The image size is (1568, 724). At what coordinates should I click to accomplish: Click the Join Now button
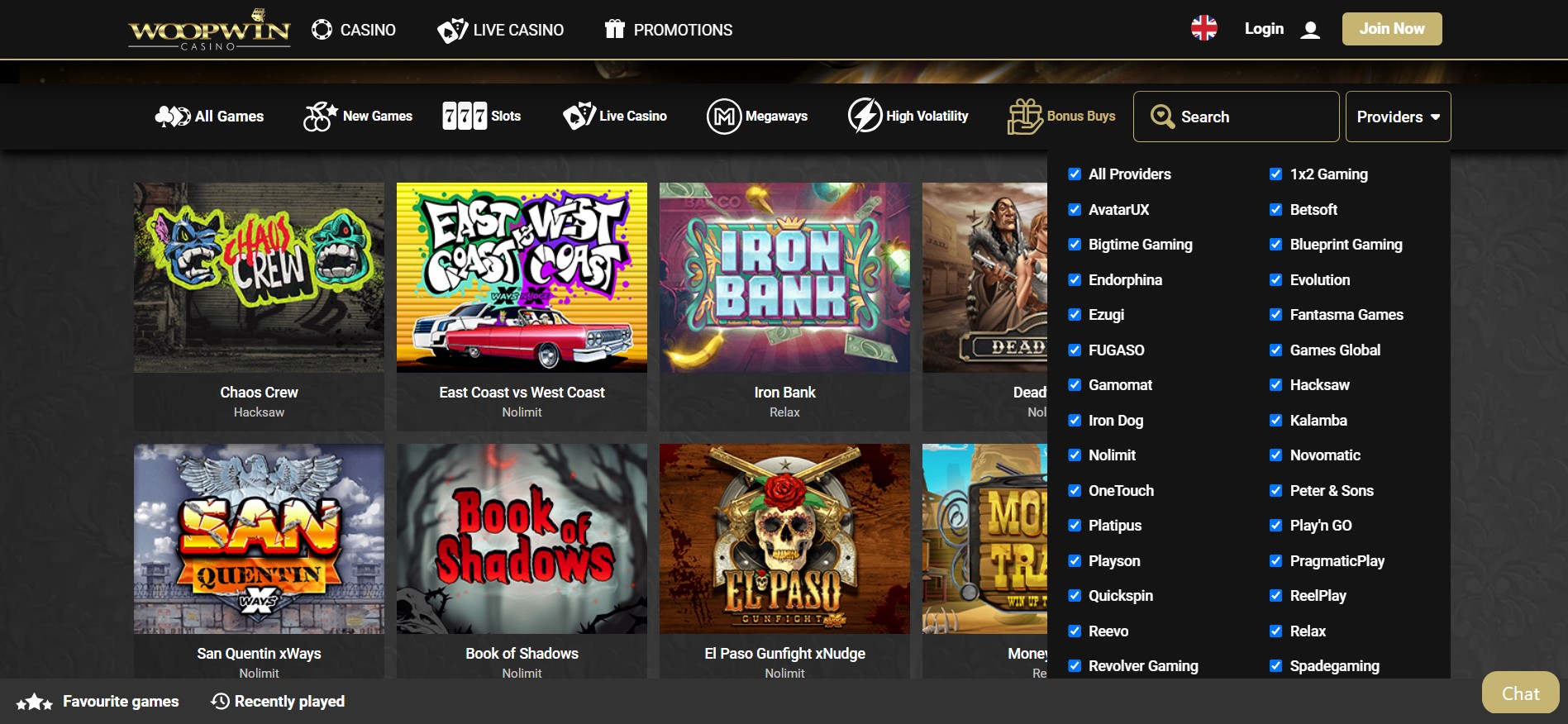(1392, 29)
